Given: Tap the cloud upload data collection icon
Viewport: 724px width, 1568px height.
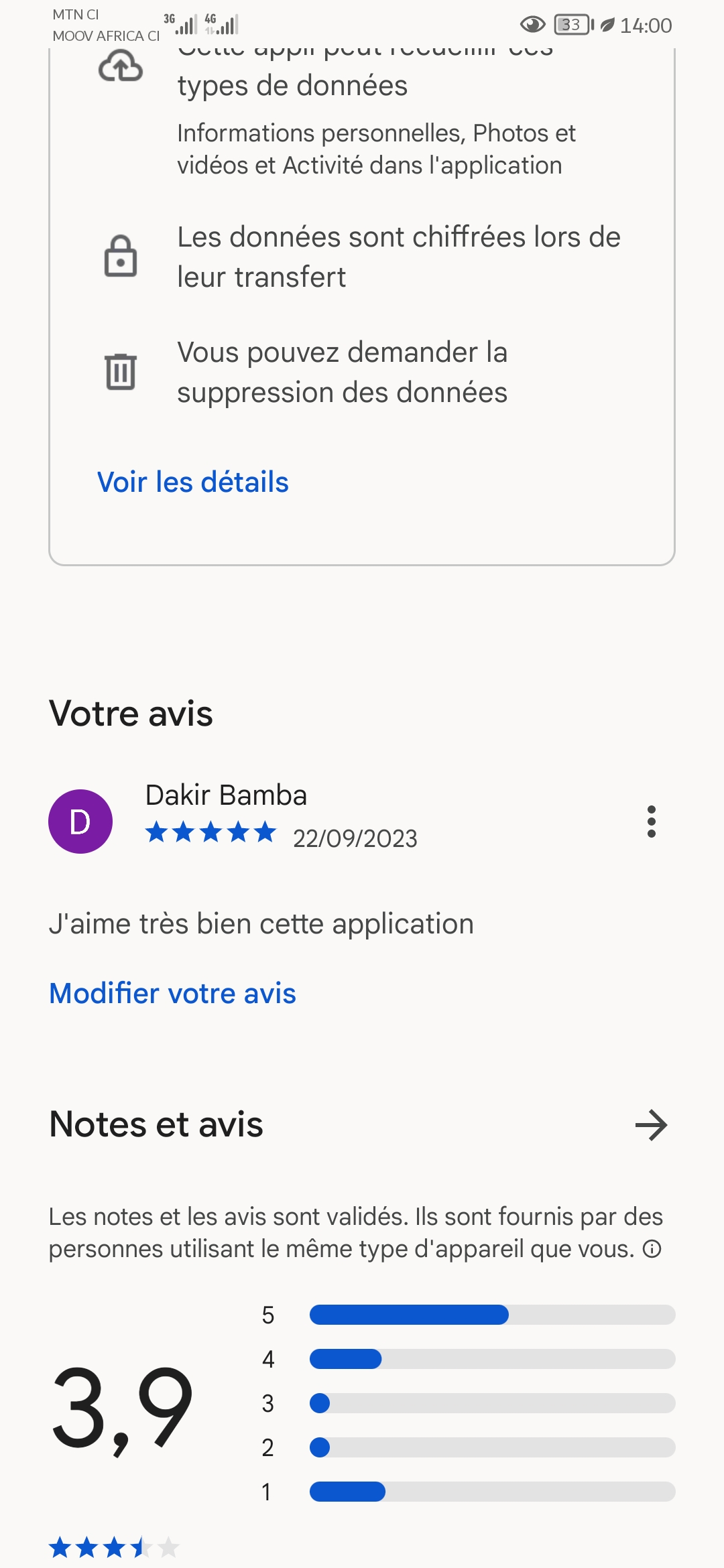Looking at the screenshot, I should click(x=121, y=67).
